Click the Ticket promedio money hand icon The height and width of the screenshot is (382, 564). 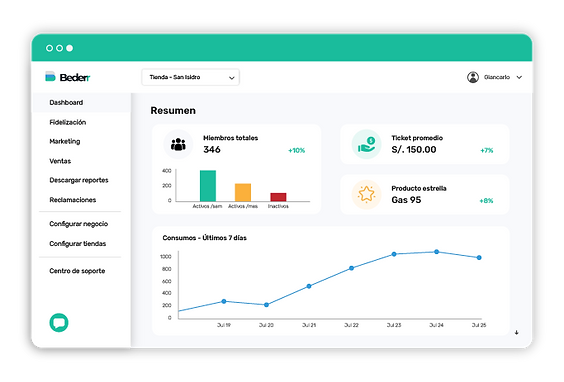click(366, 144)
